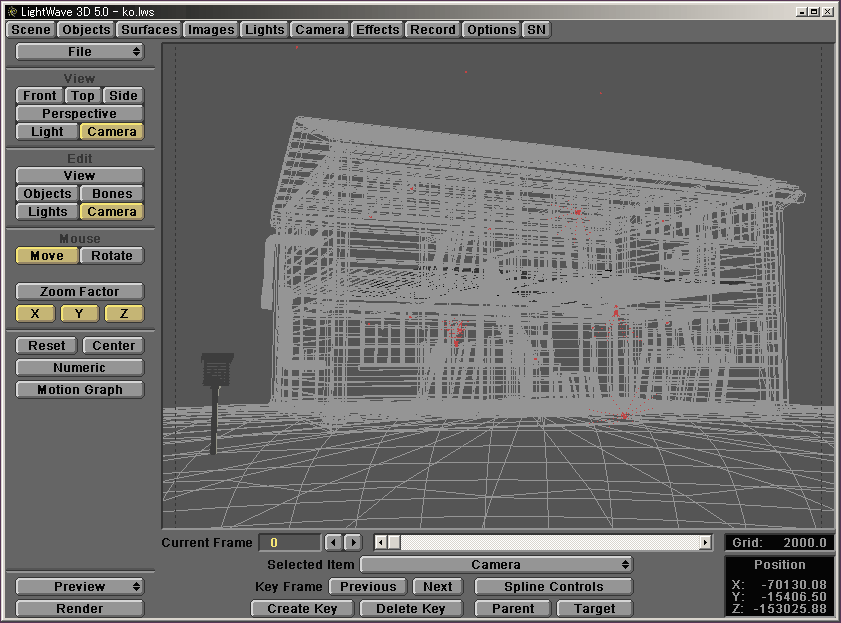Open the Preview dropdown
This screenshot has height=623, width=841.
pyautogui.click(x=80, y=587)
